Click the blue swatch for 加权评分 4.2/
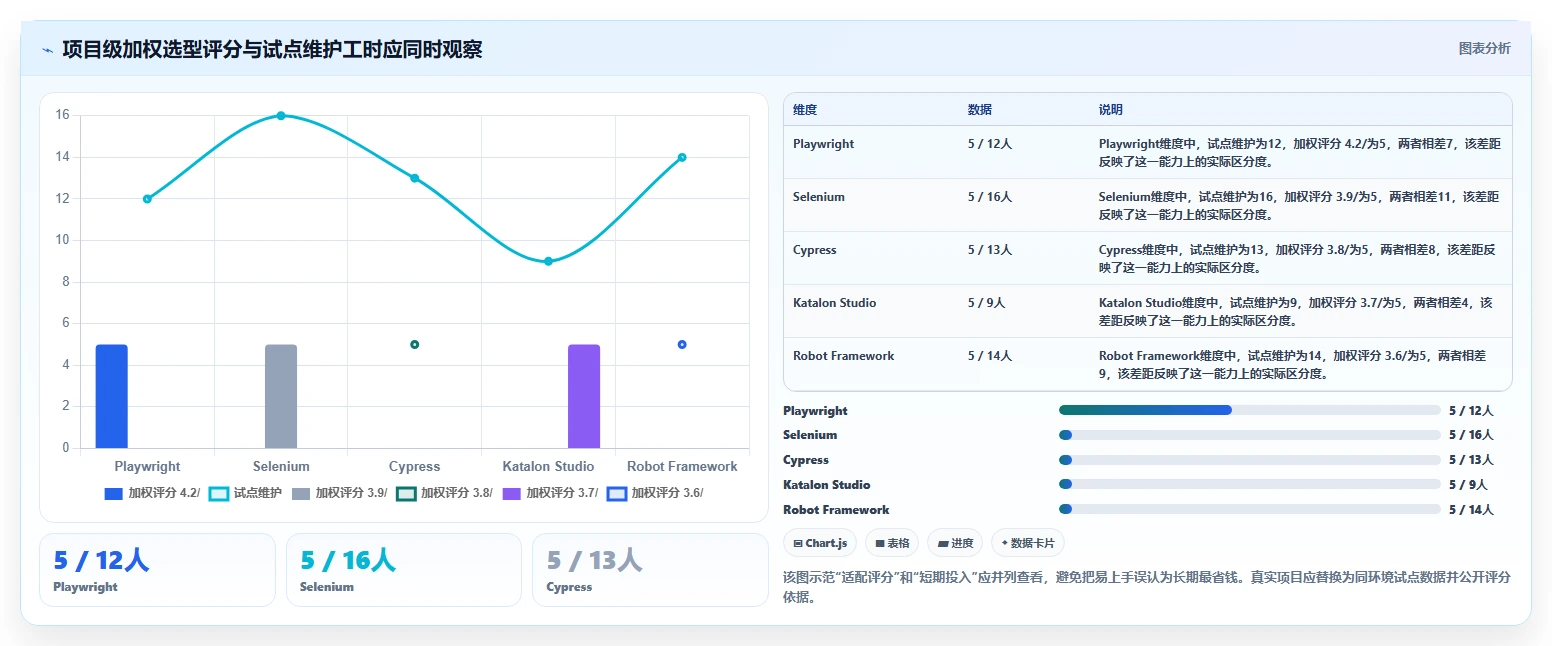The height and width of the screenshot is (646, 1552). 114,493
